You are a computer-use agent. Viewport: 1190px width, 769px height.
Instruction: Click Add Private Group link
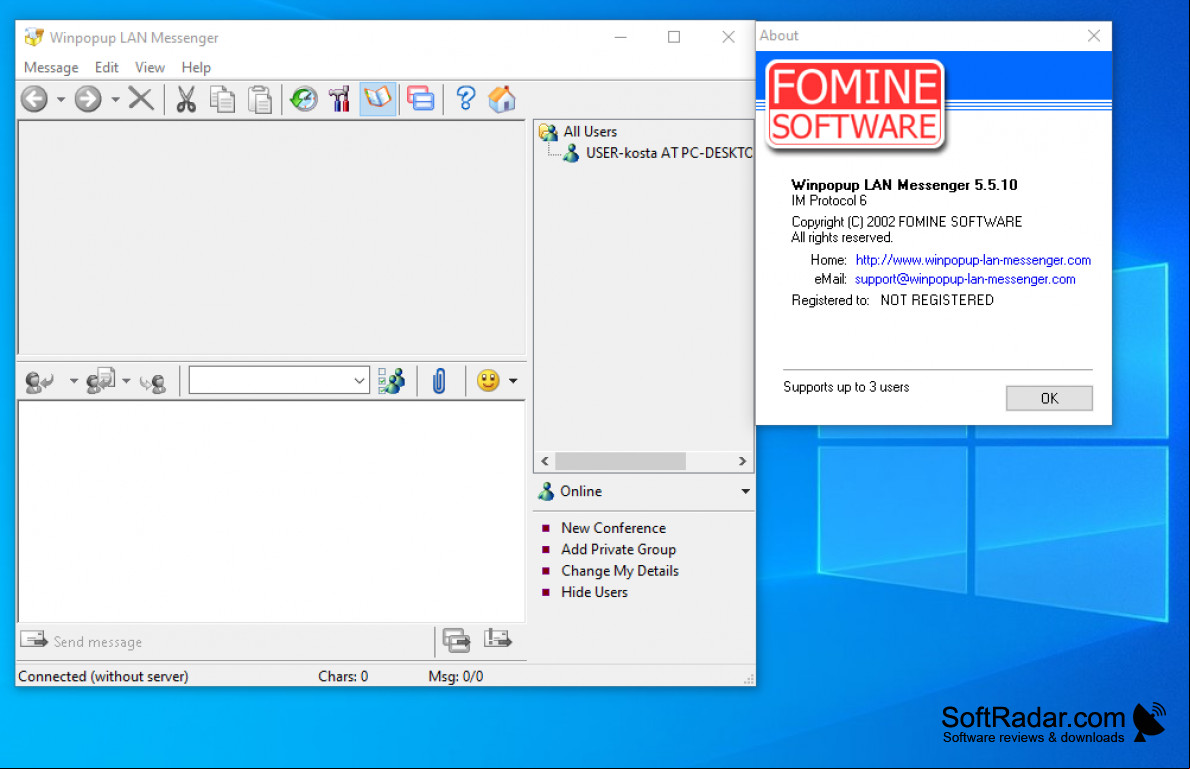618,549
